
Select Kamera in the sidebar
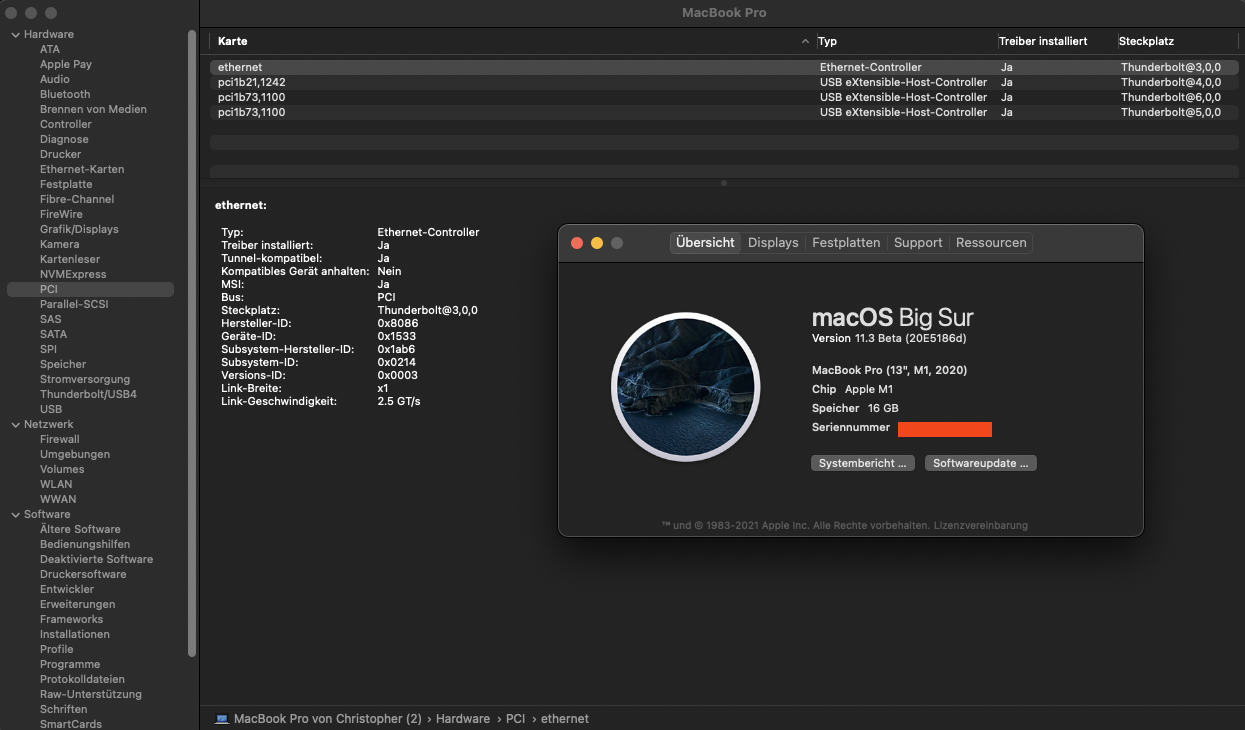point(60,244)
